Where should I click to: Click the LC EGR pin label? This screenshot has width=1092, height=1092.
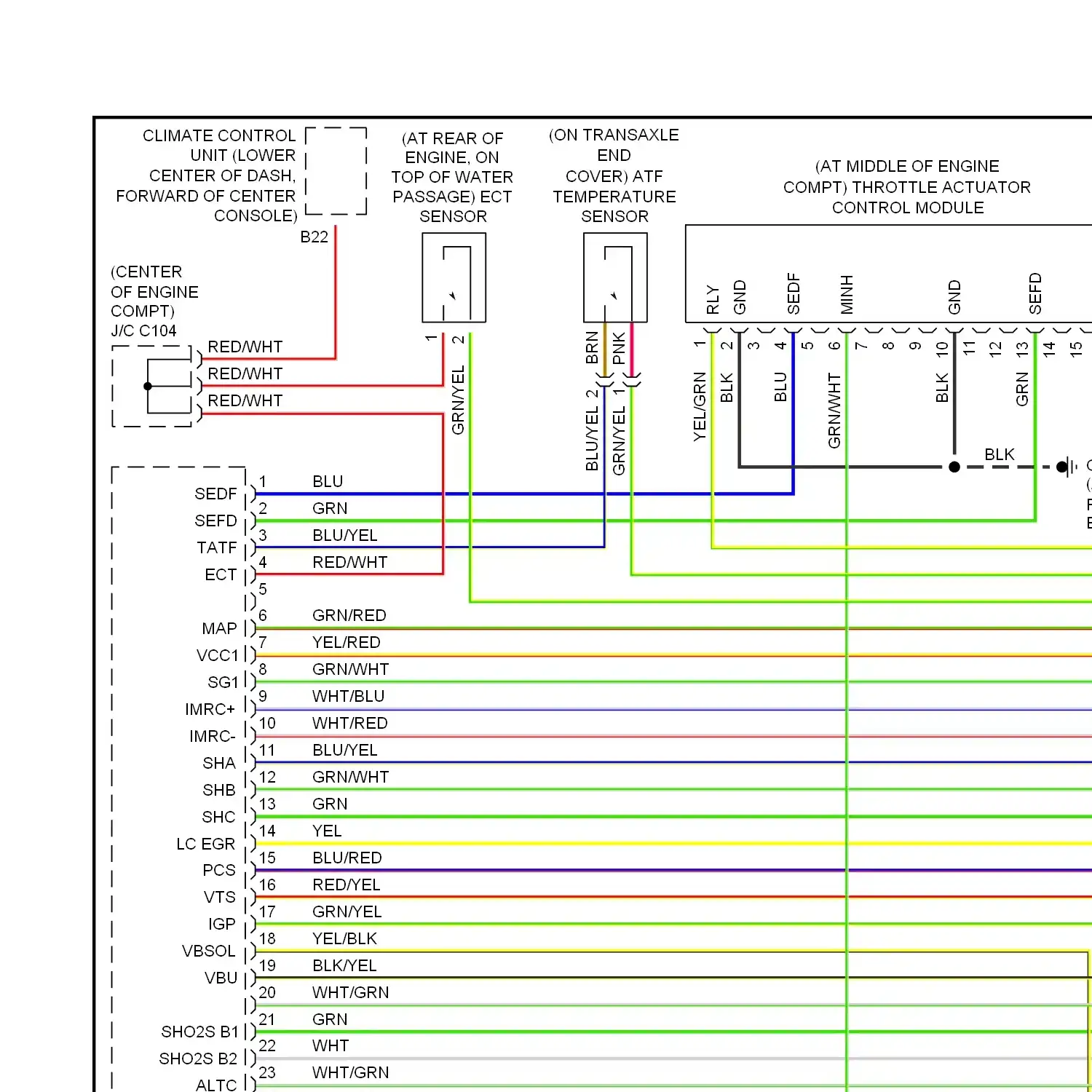(205, 844)
